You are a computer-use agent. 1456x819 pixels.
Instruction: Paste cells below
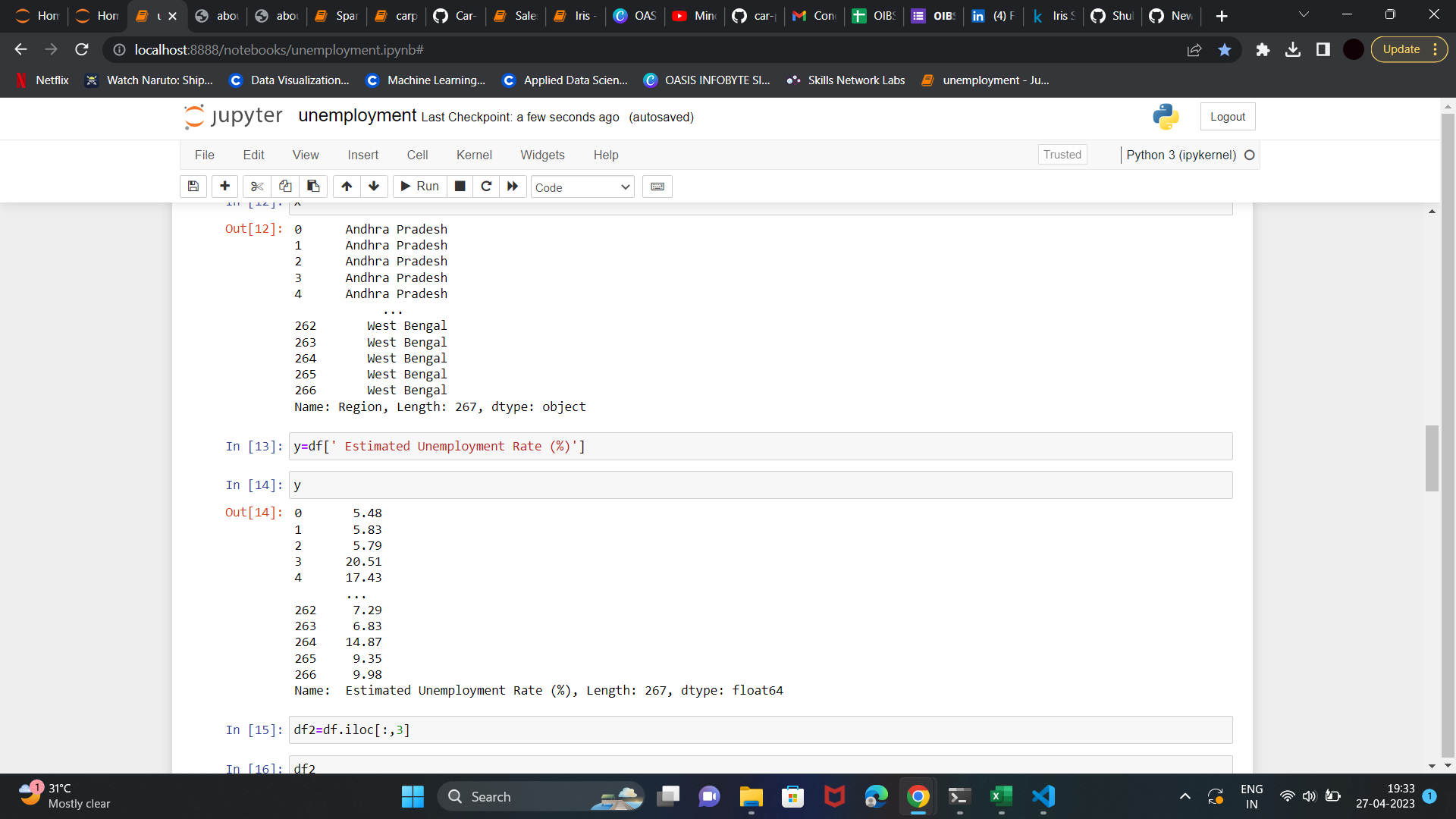(312, 187)
